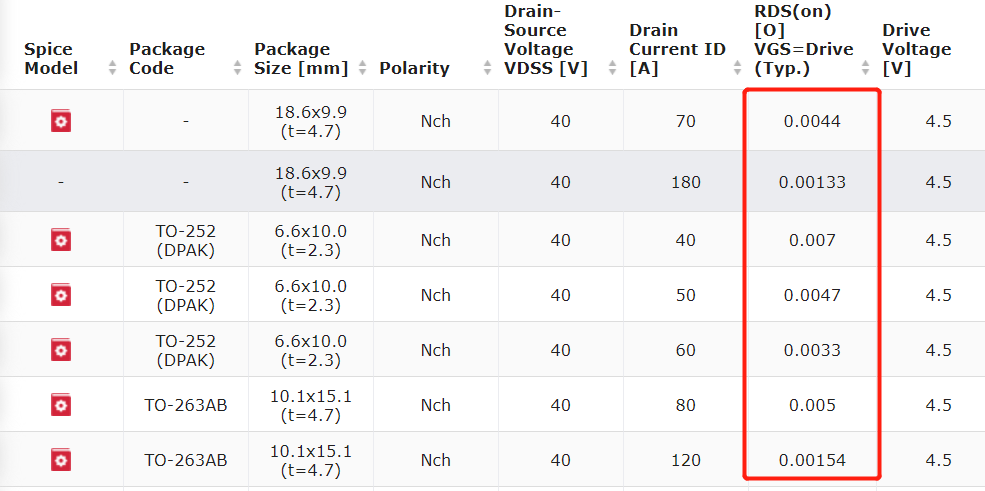Click sort arrows beside Spice Model header
Viewport: 985px width, 491px height.
(x=112, y=68)
